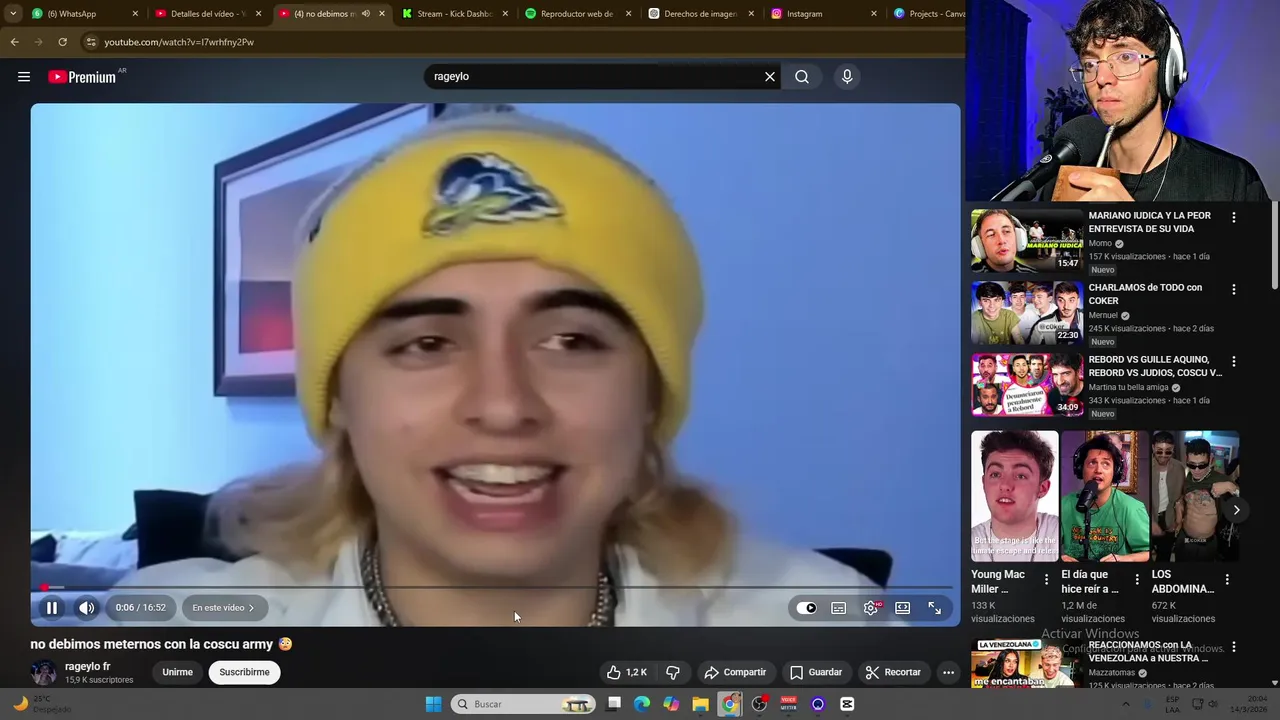Open options for 'REACCIONAMOS con LA VENEZOLANA'
Screen dimensions: 1280x720
1234,648
